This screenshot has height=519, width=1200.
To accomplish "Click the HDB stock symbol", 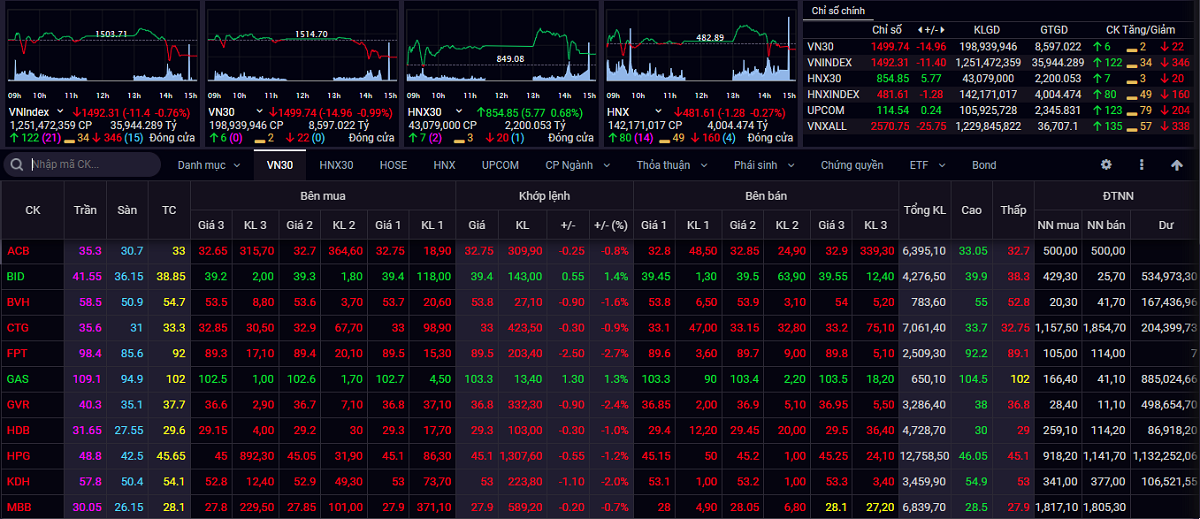I will (18, 430).
